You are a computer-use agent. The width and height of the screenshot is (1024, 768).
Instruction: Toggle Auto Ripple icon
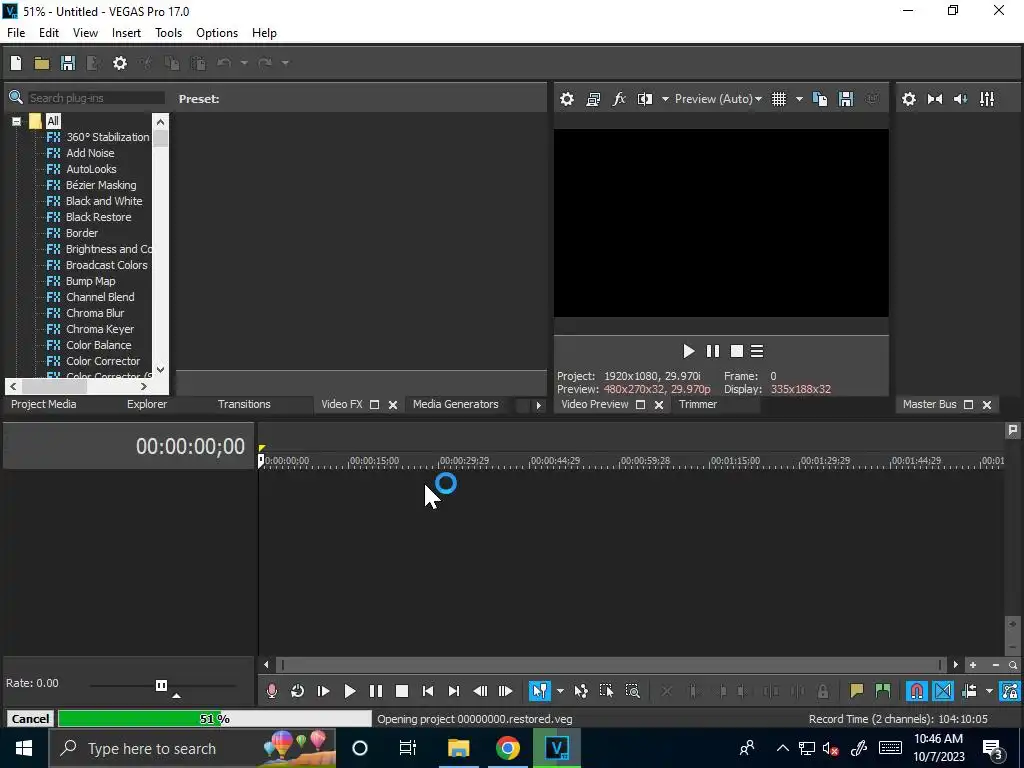(970, 691)
